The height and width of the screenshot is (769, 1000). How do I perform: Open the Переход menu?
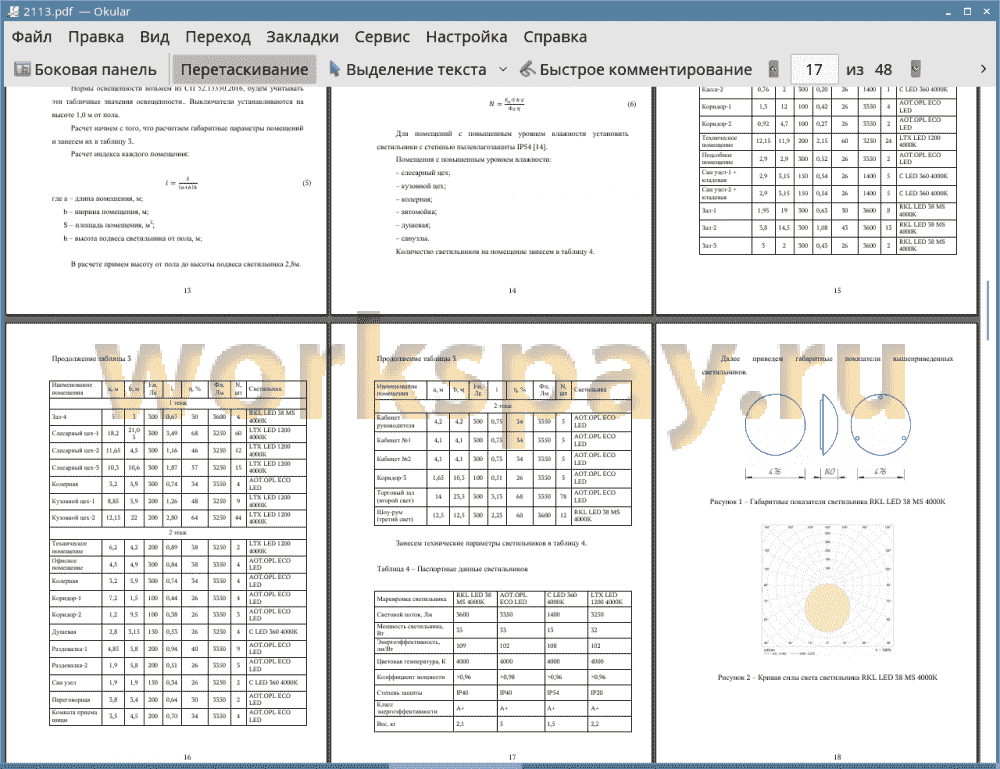pos(217,37)
